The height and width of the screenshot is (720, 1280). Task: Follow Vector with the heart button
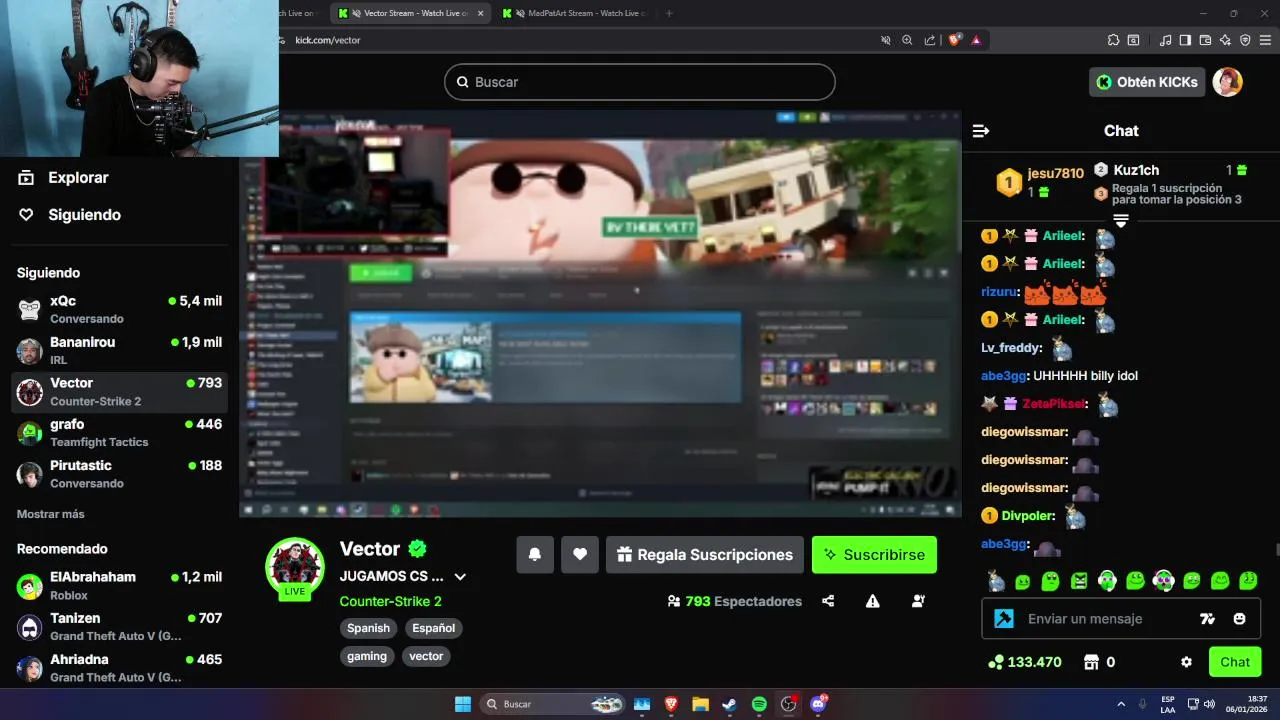(580, 555)
